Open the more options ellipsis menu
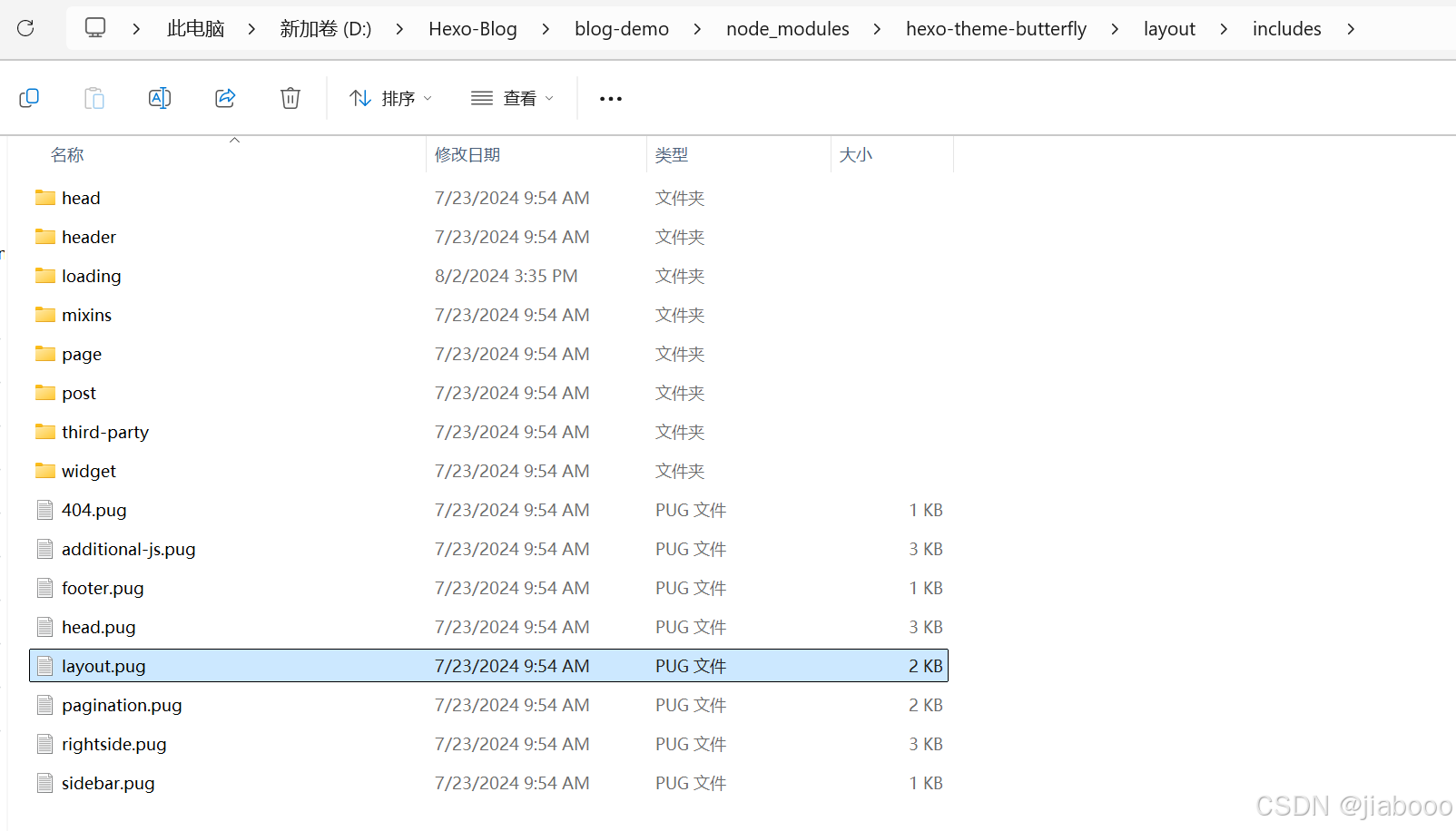 (611, 98)
